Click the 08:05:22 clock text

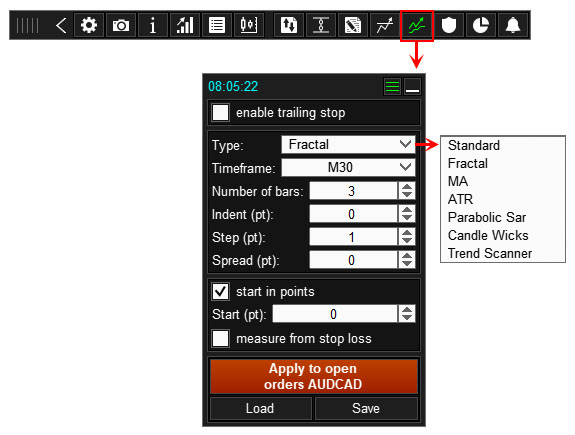click(233, 87)
